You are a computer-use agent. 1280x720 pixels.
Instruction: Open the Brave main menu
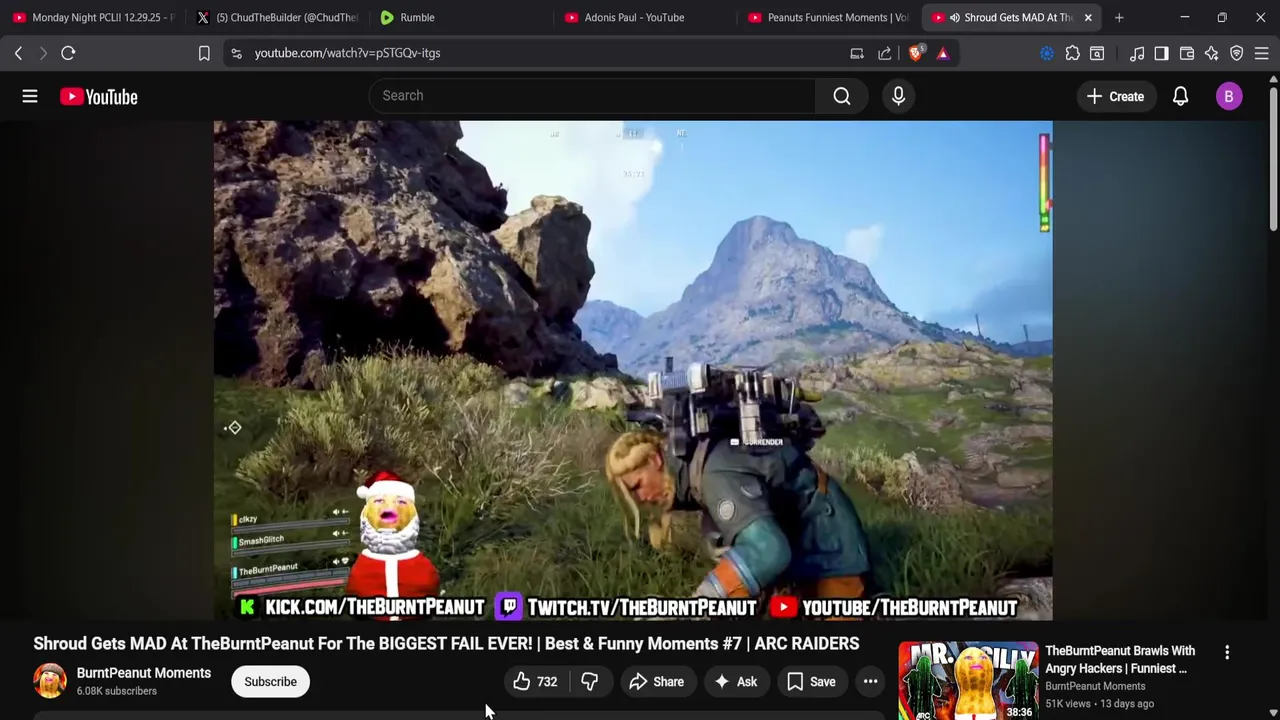1262,53
